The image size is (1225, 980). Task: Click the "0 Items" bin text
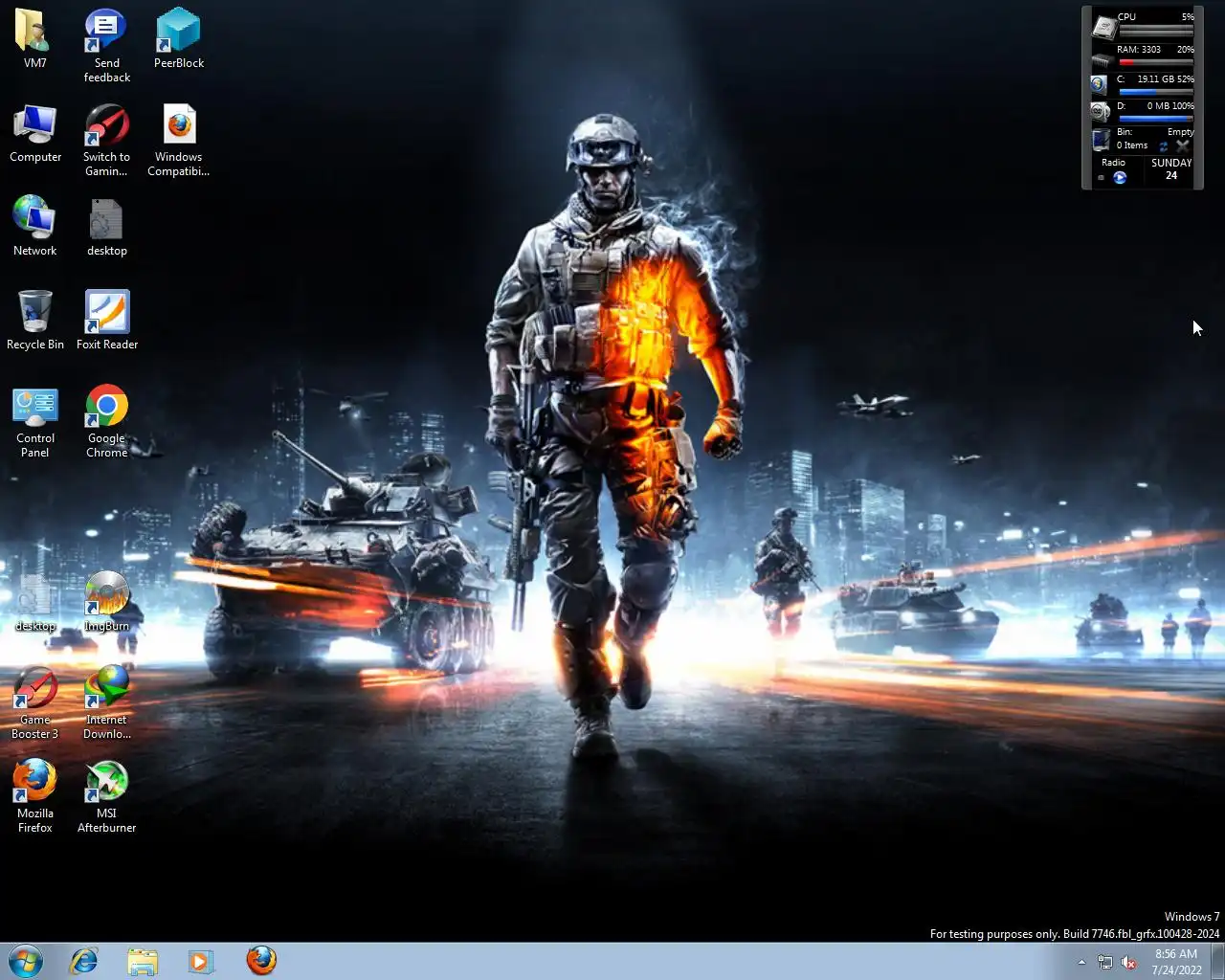[1132, 145]
